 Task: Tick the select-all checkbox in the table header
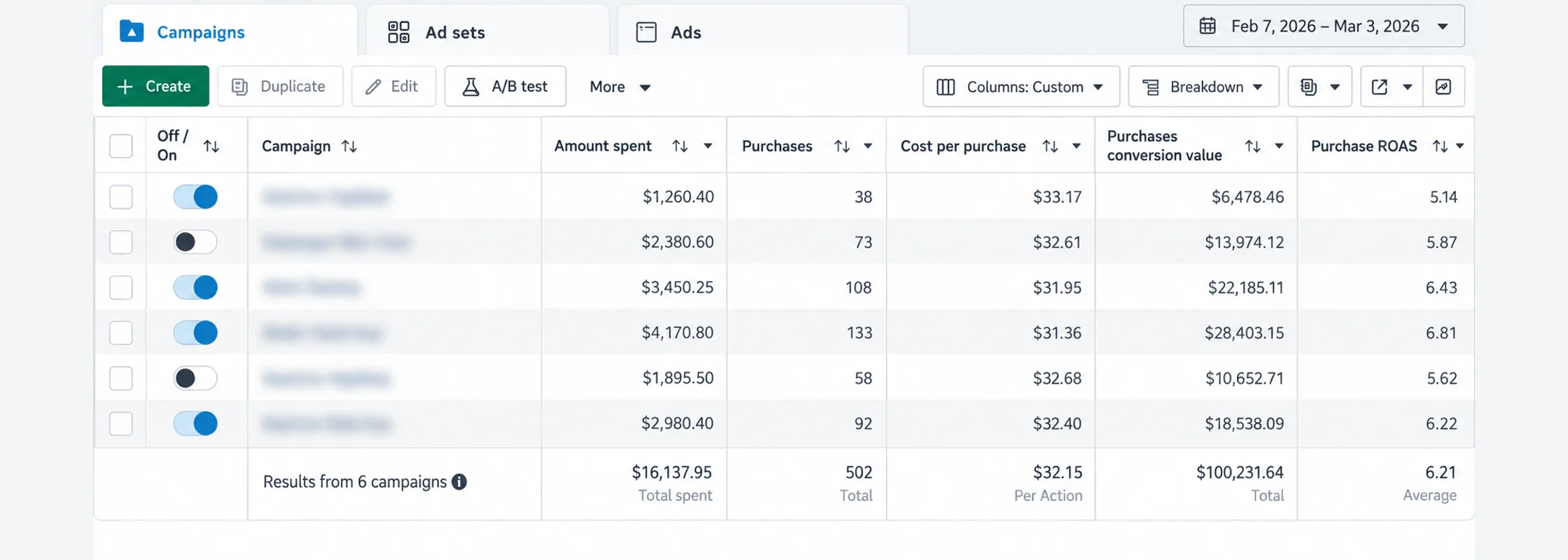pos(121,146)
